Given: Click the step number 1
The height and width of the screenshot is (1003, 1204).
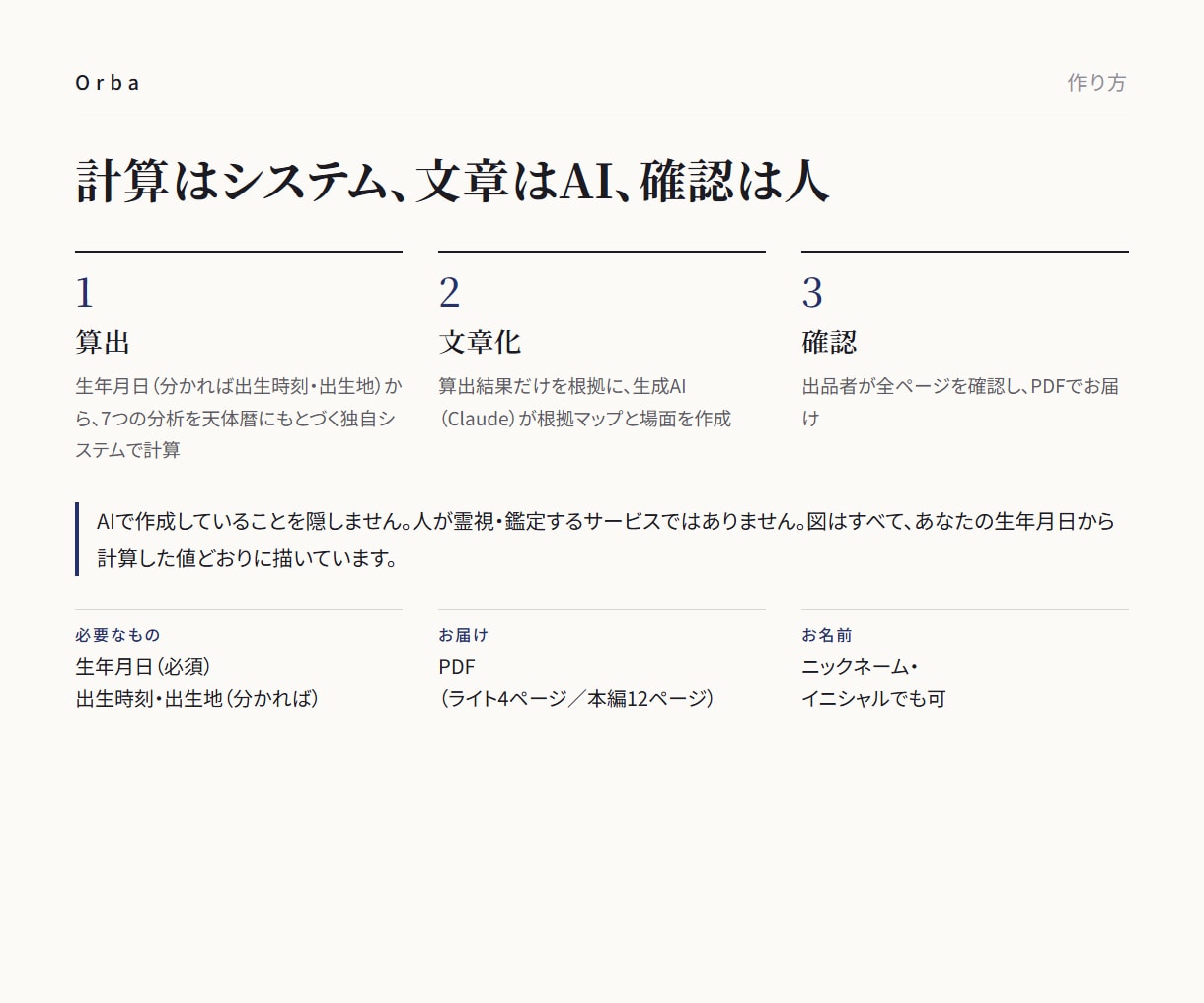Looking at the screenshot, I should coord(85,293).
